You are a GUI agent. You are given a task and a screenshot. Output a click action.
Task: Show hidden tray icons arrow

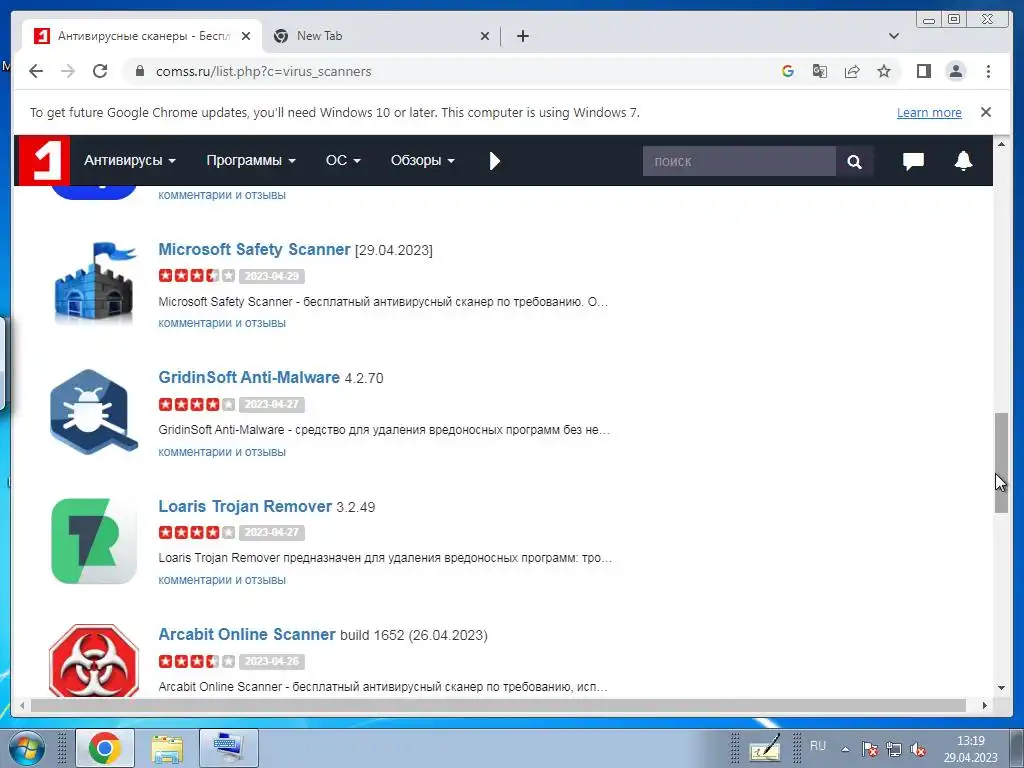(x=845, y=749)
